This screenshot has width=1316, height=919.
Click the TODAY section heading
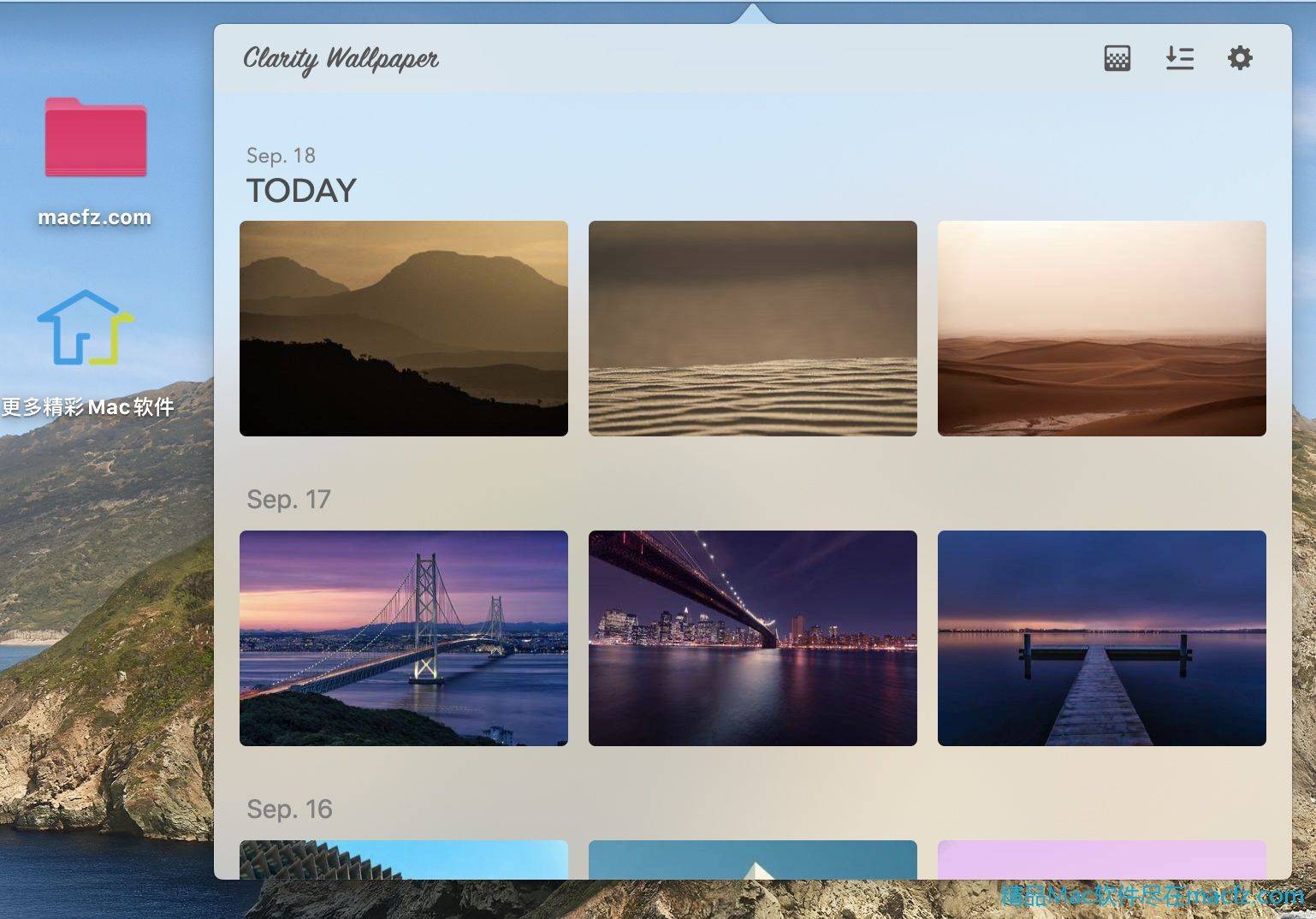(301, 191)
